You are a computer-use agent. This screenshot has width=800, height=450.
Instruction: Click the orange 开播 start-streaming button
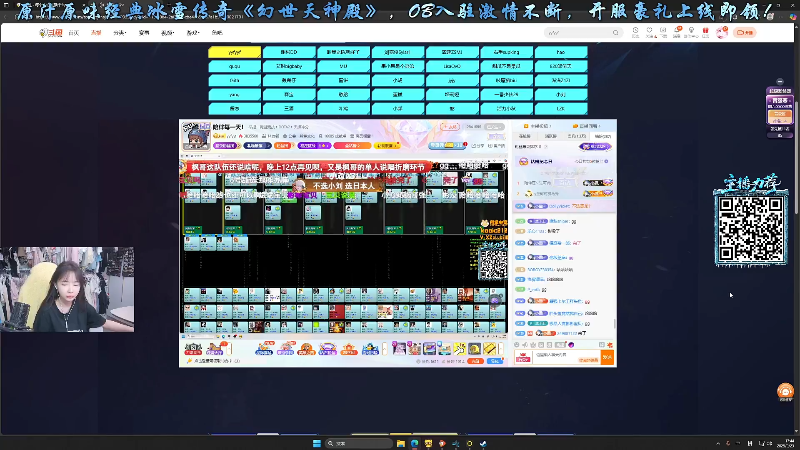pyautogui.click(x=745, y=33)
